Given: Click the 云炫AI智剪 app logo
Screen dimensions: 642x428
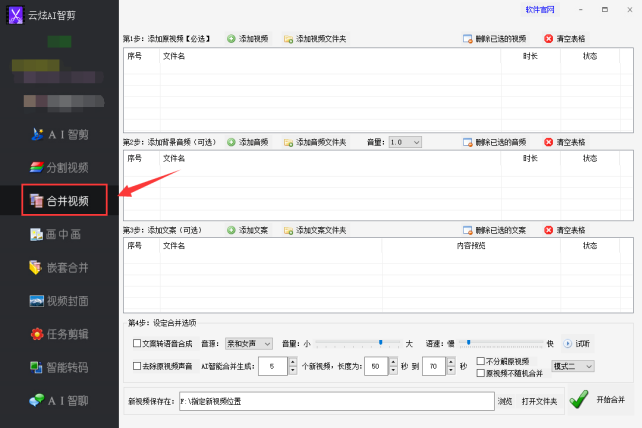Looking at the screenshot, I should 16,15.
